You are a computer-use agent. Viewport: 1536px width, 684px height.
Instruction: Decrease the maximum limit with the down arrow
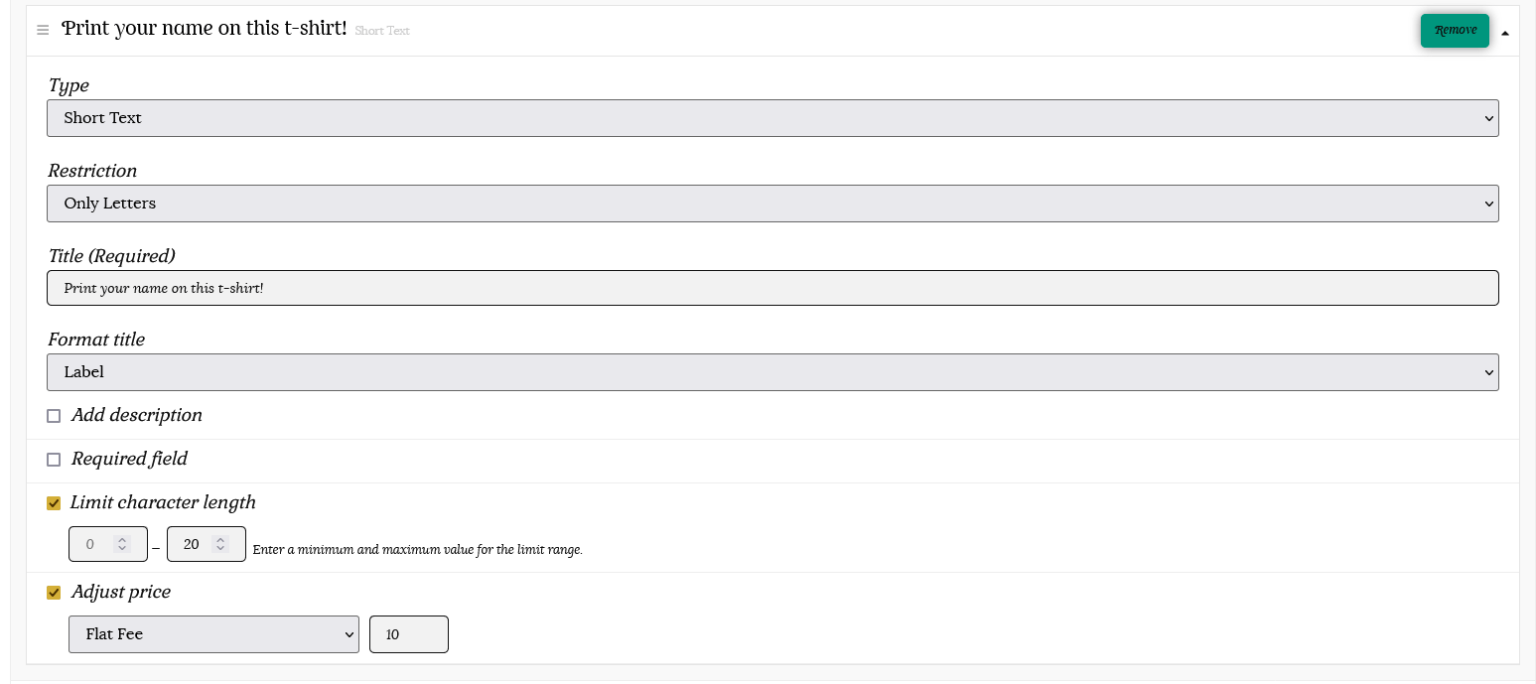click(221, 549)
